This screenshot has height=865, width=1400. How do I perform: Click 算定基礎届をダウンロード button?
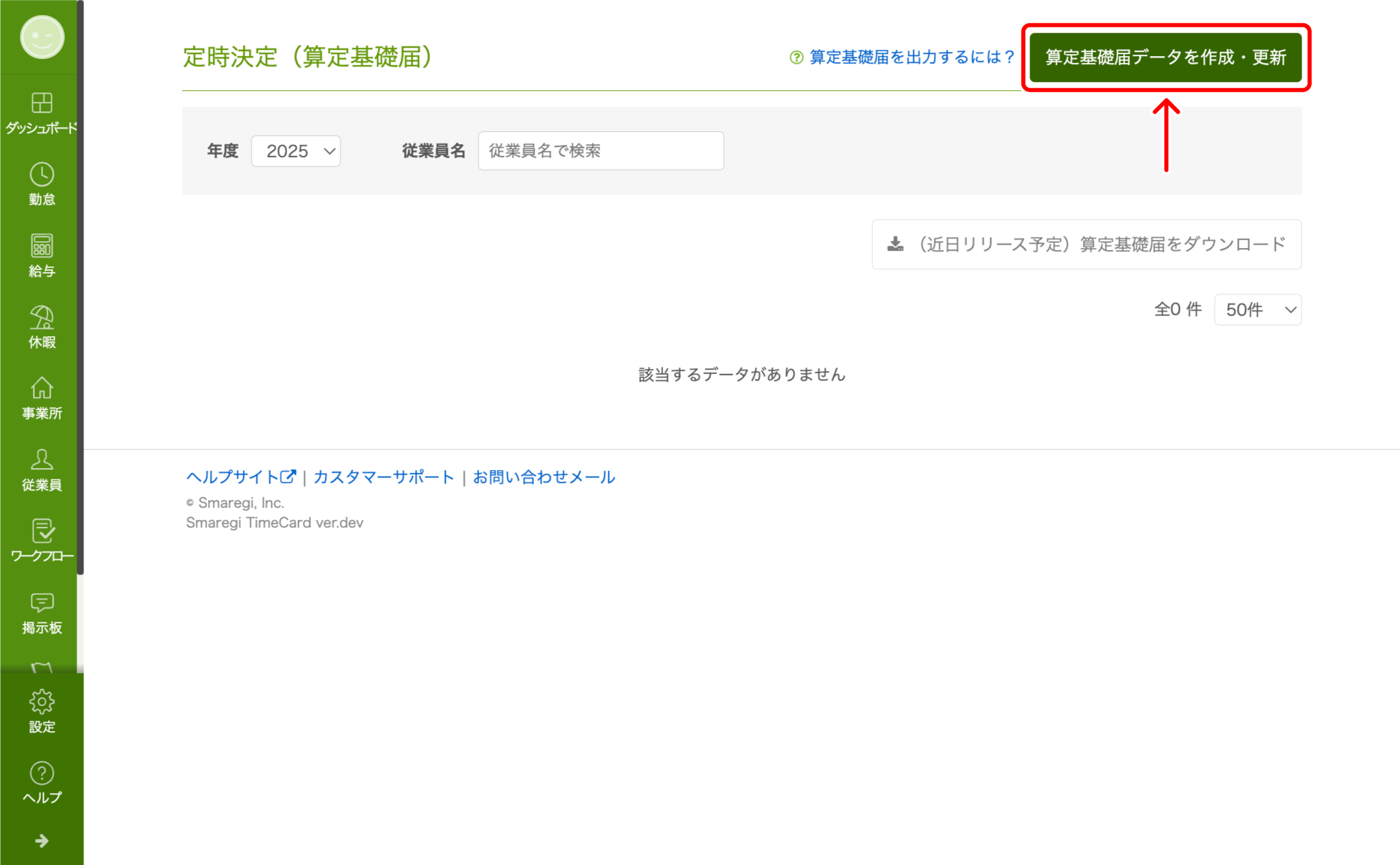click(x=1086, y=244)
